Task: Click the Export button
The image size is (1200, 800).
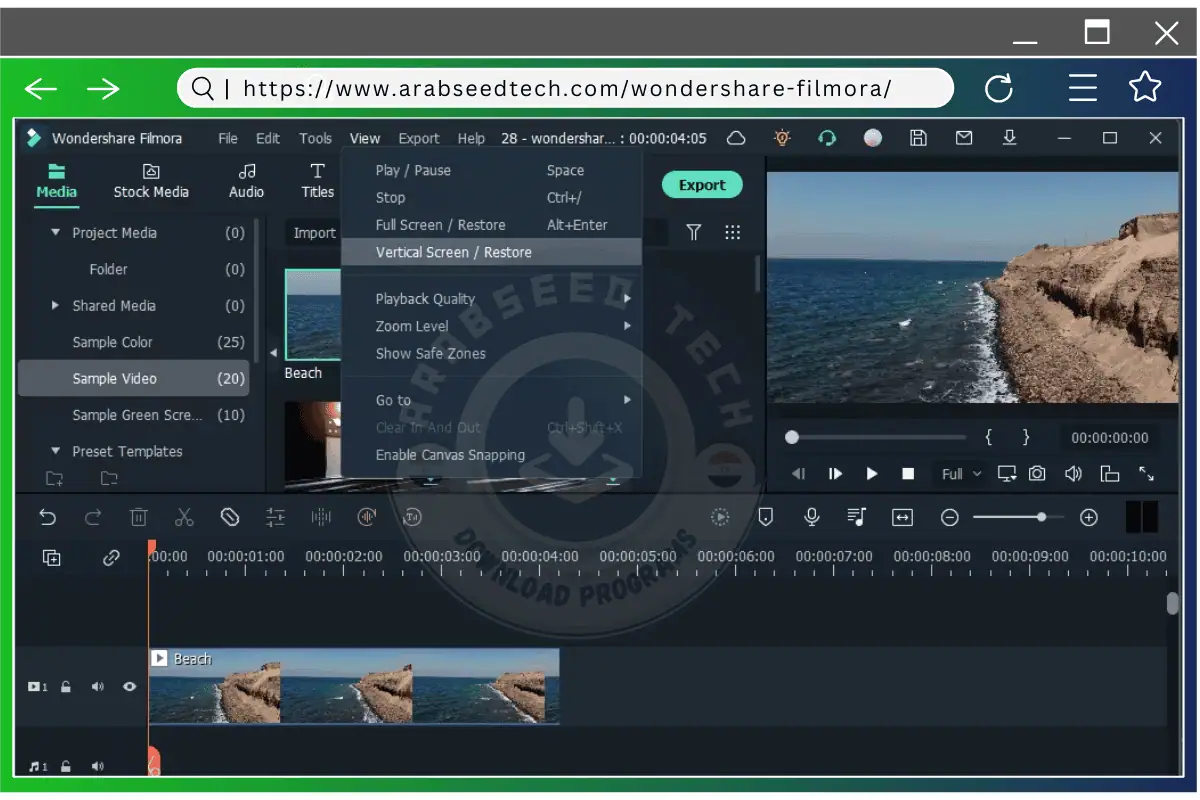Action: tap(701, 184)
